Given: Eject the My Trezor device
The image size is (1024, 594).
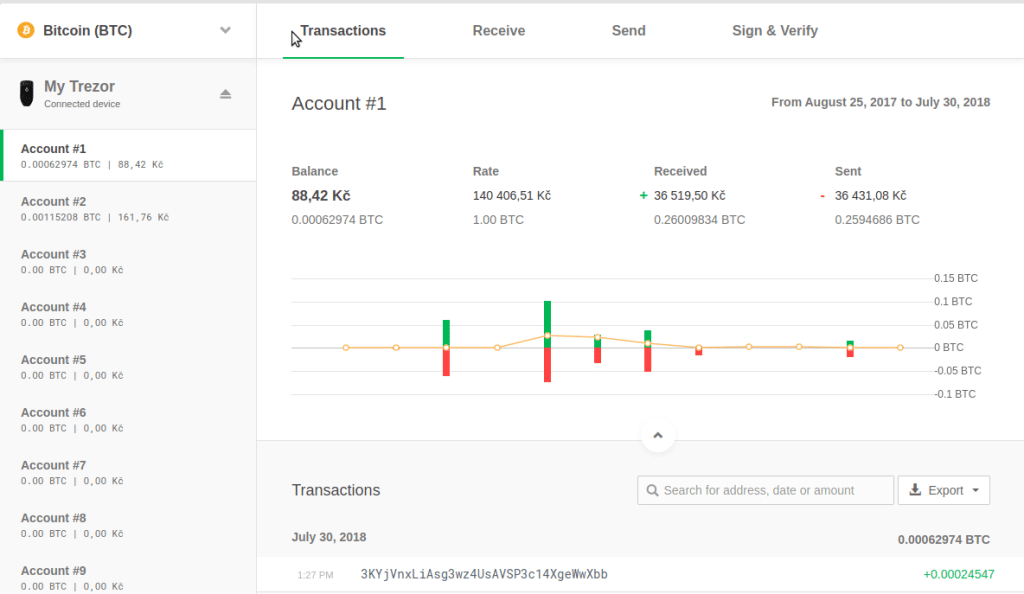Looking at the screenshot, I should tap(225, 94).
